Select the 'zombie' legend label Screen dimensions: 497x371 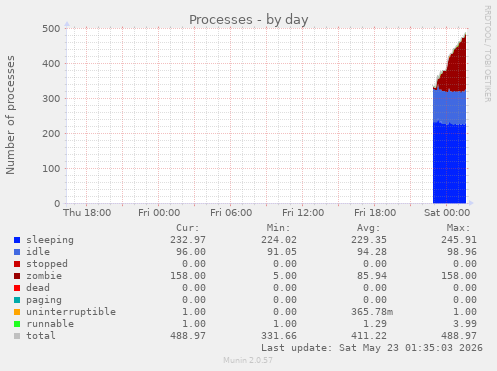pos(44,276)
